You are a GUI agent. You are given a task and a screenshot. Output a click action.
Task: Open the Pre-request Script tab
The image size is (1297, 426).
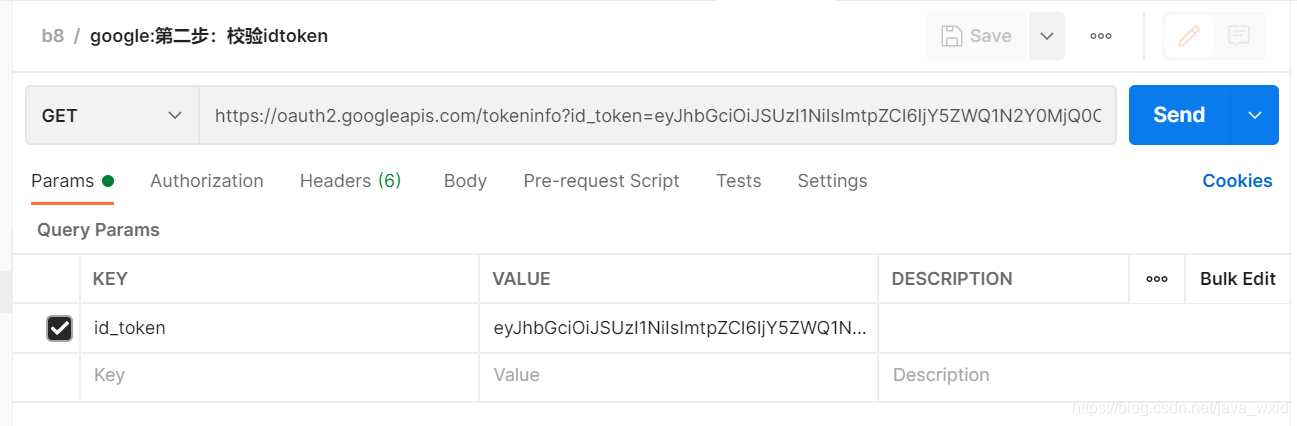tap(601, 181)
